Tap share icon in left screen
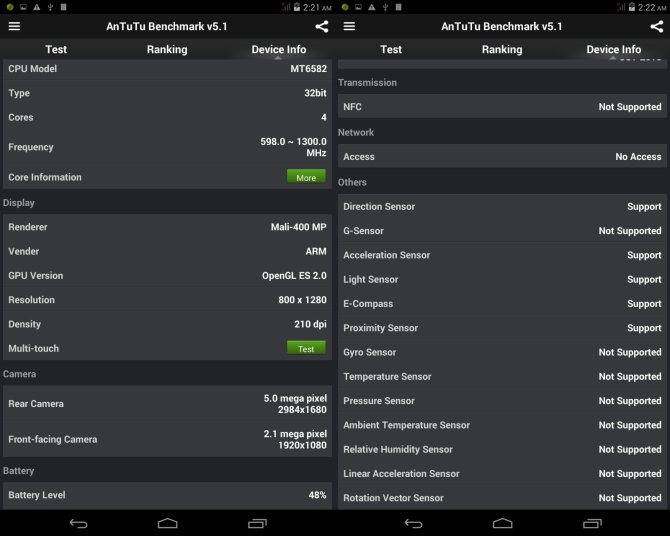This screenshot has width=670, height=536. coord(322,27)
